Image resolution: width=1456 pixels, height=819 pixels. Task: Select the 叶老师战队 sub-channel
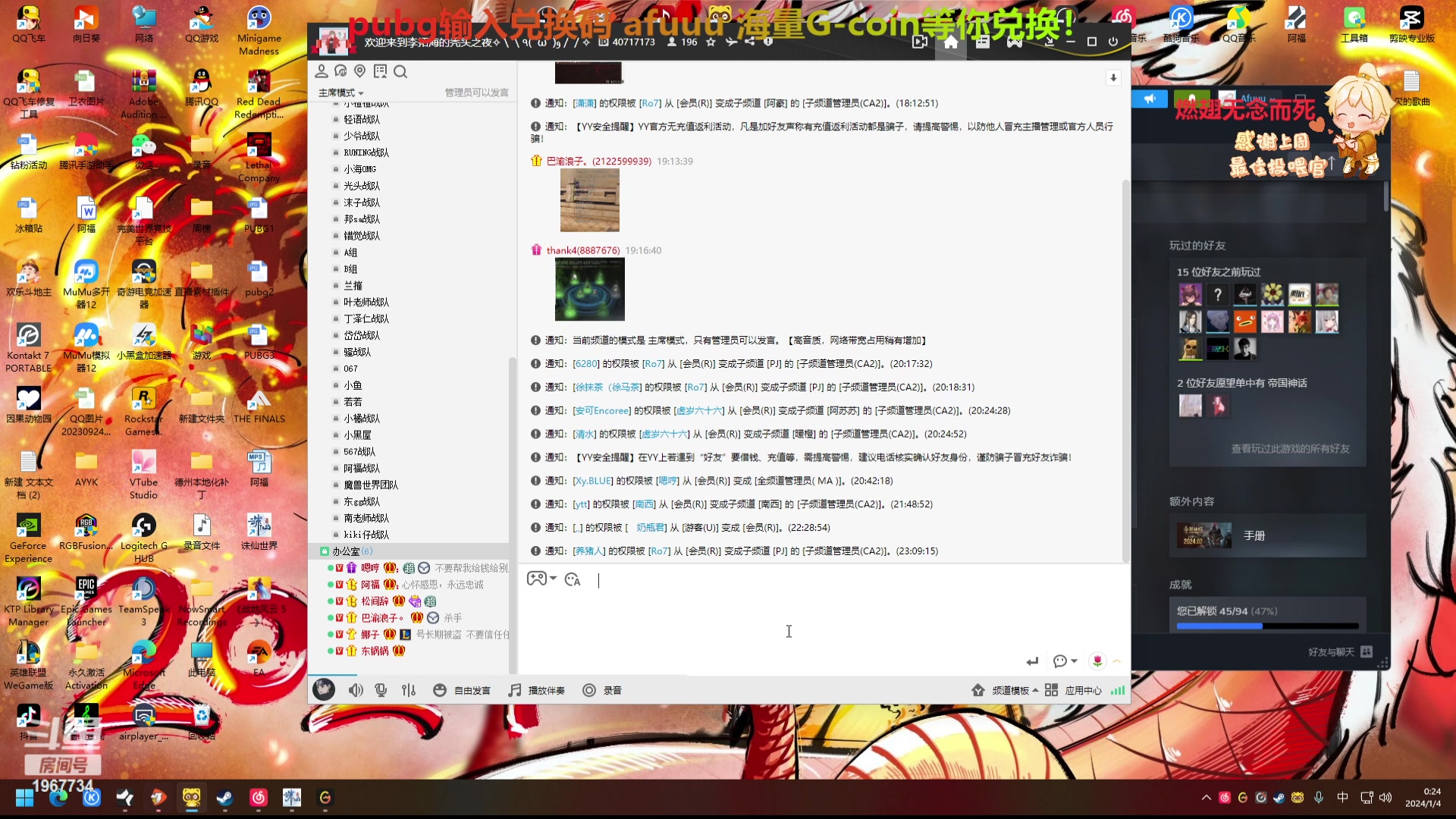point(366,302)
